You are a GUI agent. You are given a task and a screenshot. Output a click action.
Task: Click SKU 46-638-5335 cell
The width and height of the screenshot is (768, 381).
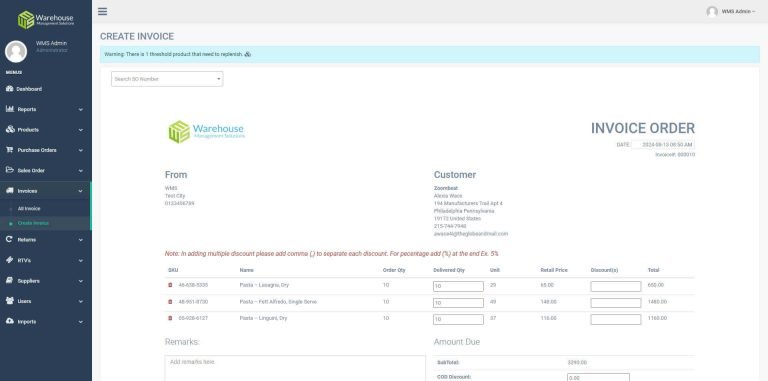193,285
